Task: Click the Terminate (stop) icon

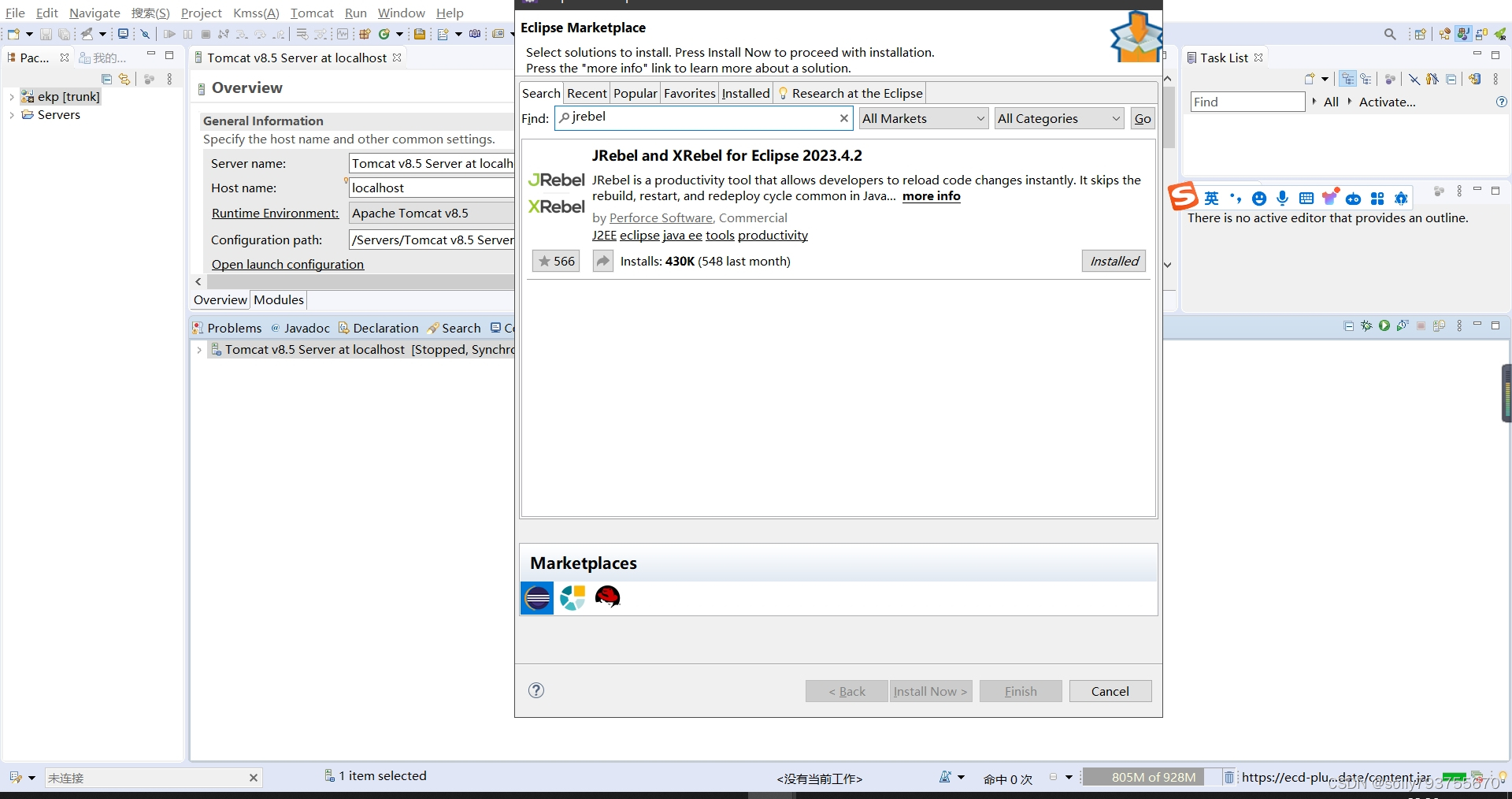Action: [x=206, y=35]
